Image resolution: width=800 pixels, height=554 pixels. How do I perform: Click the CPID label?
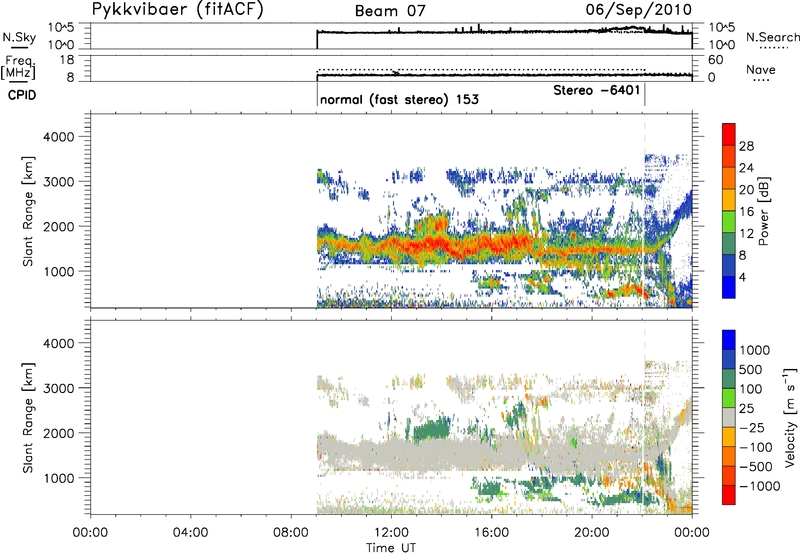pyautogui.click(x=22, y=95)
